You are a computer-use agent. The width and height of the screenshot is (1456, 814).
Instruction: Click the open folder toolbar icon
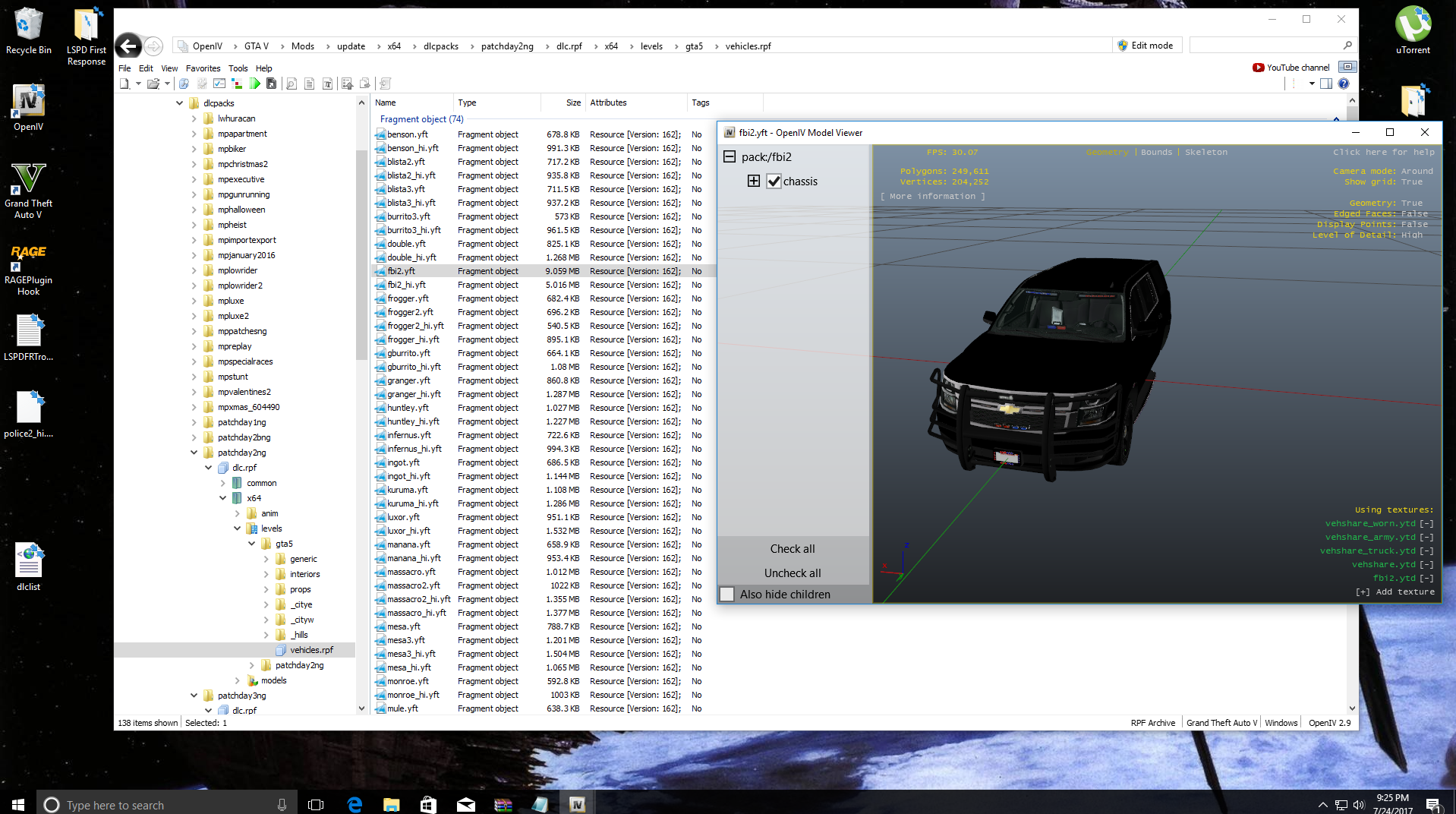(153, 84)
